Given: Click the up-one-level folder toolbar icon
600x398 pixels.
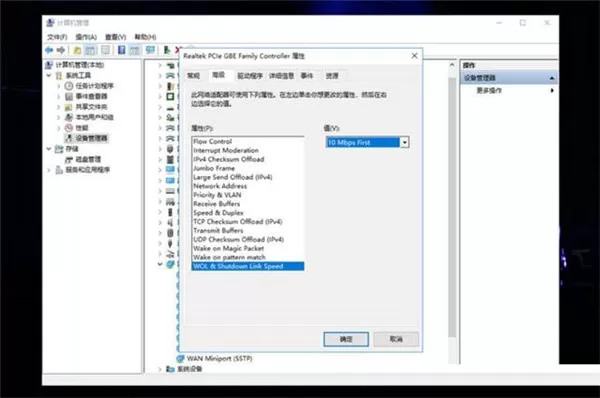Looking at the screenshot, I should pos(77,50).
